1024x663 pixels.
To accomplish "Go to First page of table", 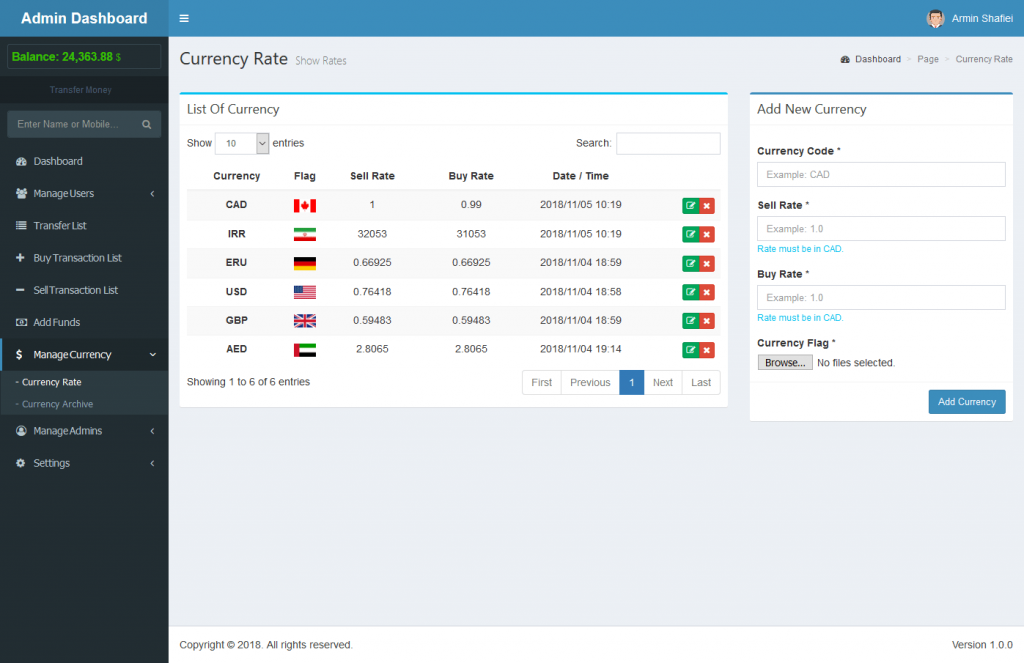I will pos(541,383).
